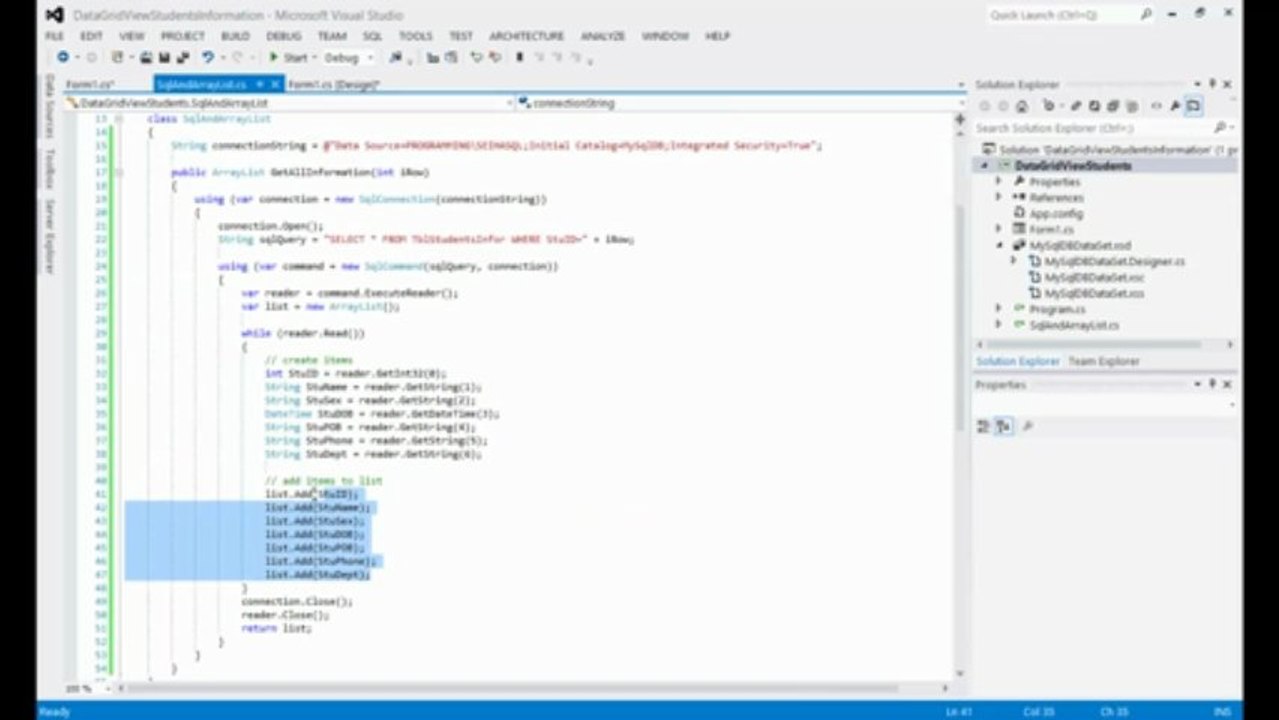
Task: Click the Comment Out Selected Lines icon
Action: point(476,58)
